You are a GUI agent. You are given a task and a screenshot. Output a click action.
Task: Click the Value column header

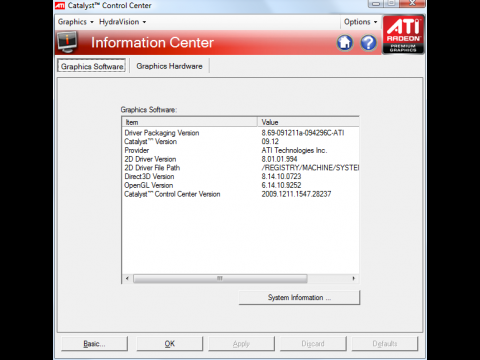(x=308, y=122)
